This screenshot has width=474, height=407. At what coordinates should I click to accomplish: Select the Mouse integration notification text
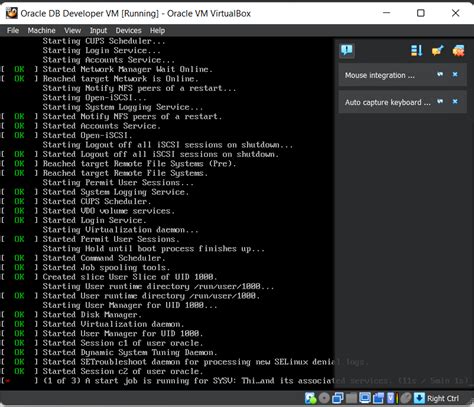380,75
